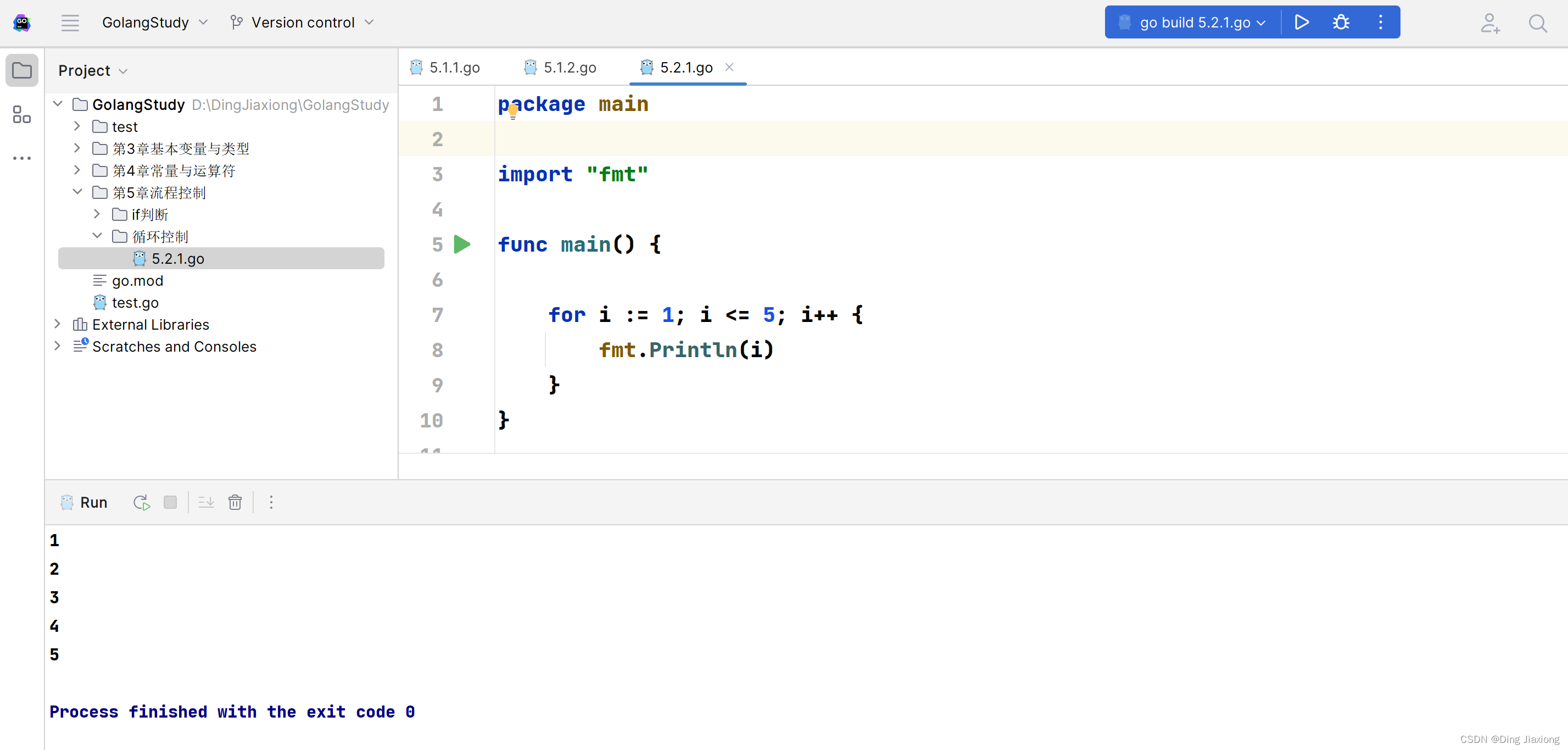Stop the process with the stop square
Viewport: 1568px width, 750px height.
pos(170,502)
